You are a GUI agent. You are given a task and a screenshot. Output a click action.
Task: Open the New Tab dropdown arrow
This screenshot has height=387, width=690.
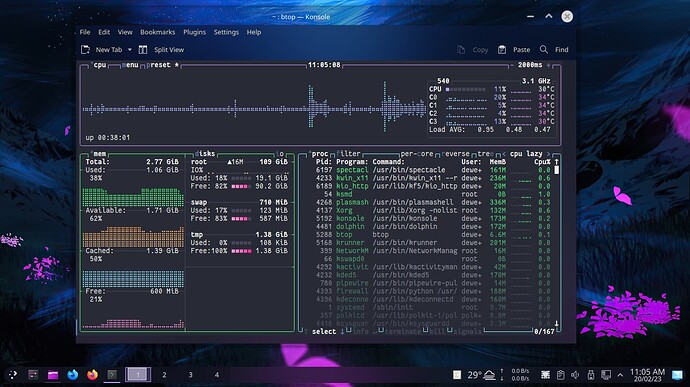pos(130,50)
